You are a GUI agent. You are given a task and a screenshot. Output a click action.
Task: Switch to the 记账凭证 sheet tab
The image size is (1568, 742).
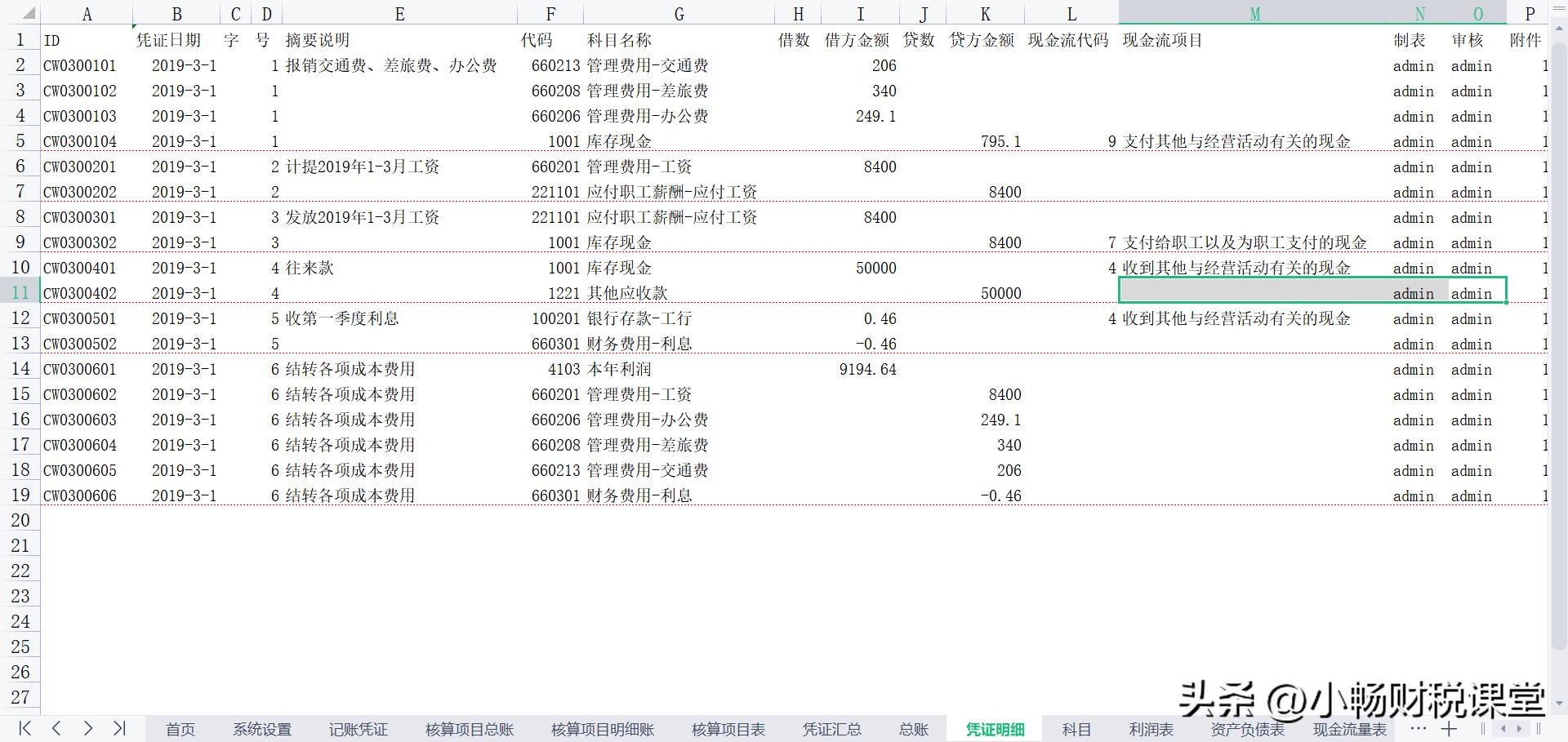click(357, 729)
